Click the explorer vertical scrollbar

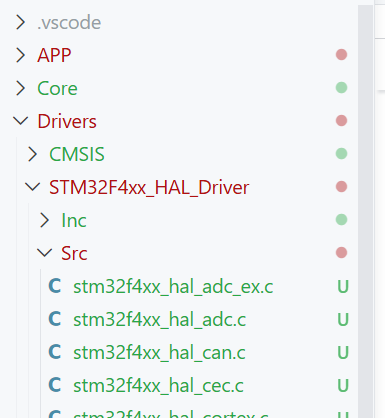(365, 211)
